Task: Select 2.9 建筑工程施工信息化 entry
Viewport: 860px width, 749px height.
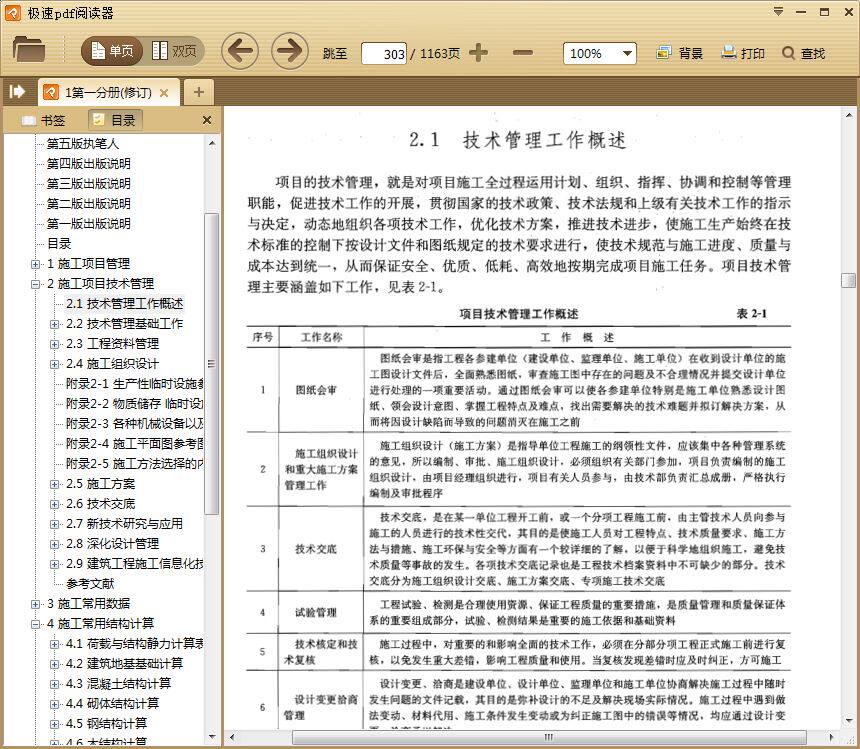Action: coord(134,564)
